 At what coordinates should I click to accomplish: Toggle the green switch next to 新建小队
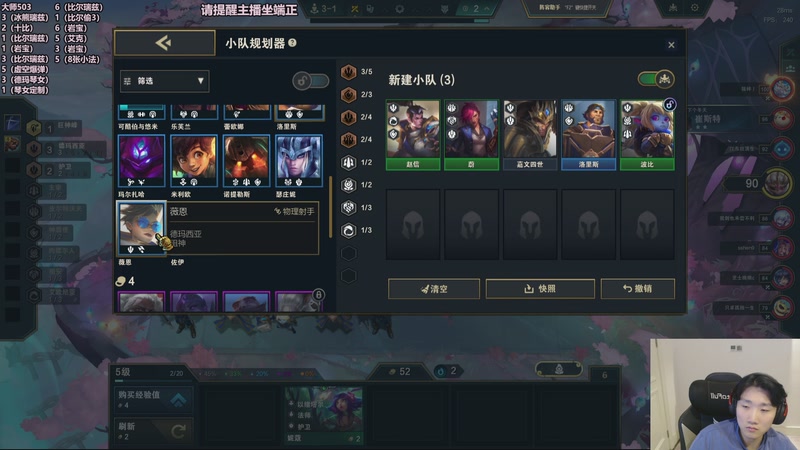click(656, 79)
